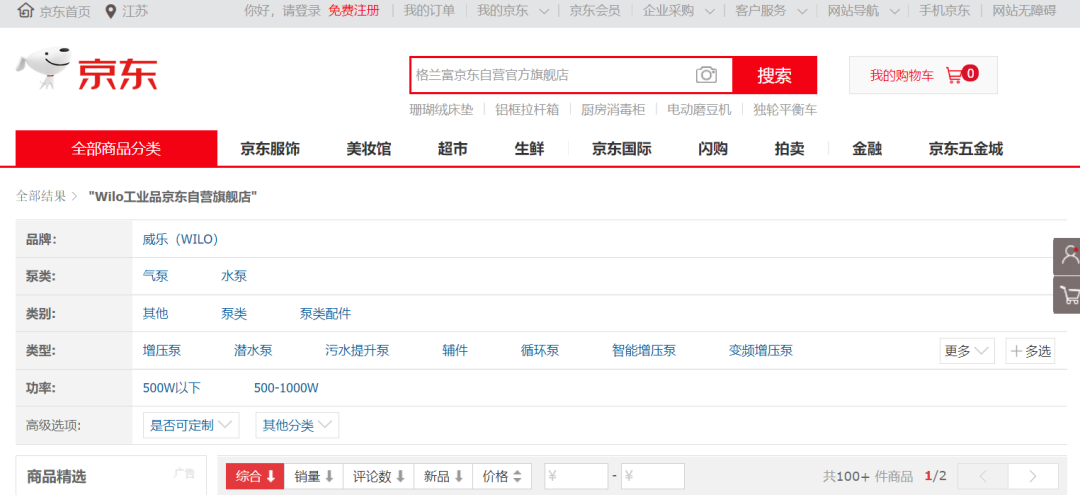Click 你好，请登录 link
This screenshot has height=495, width=1080.
282,10
